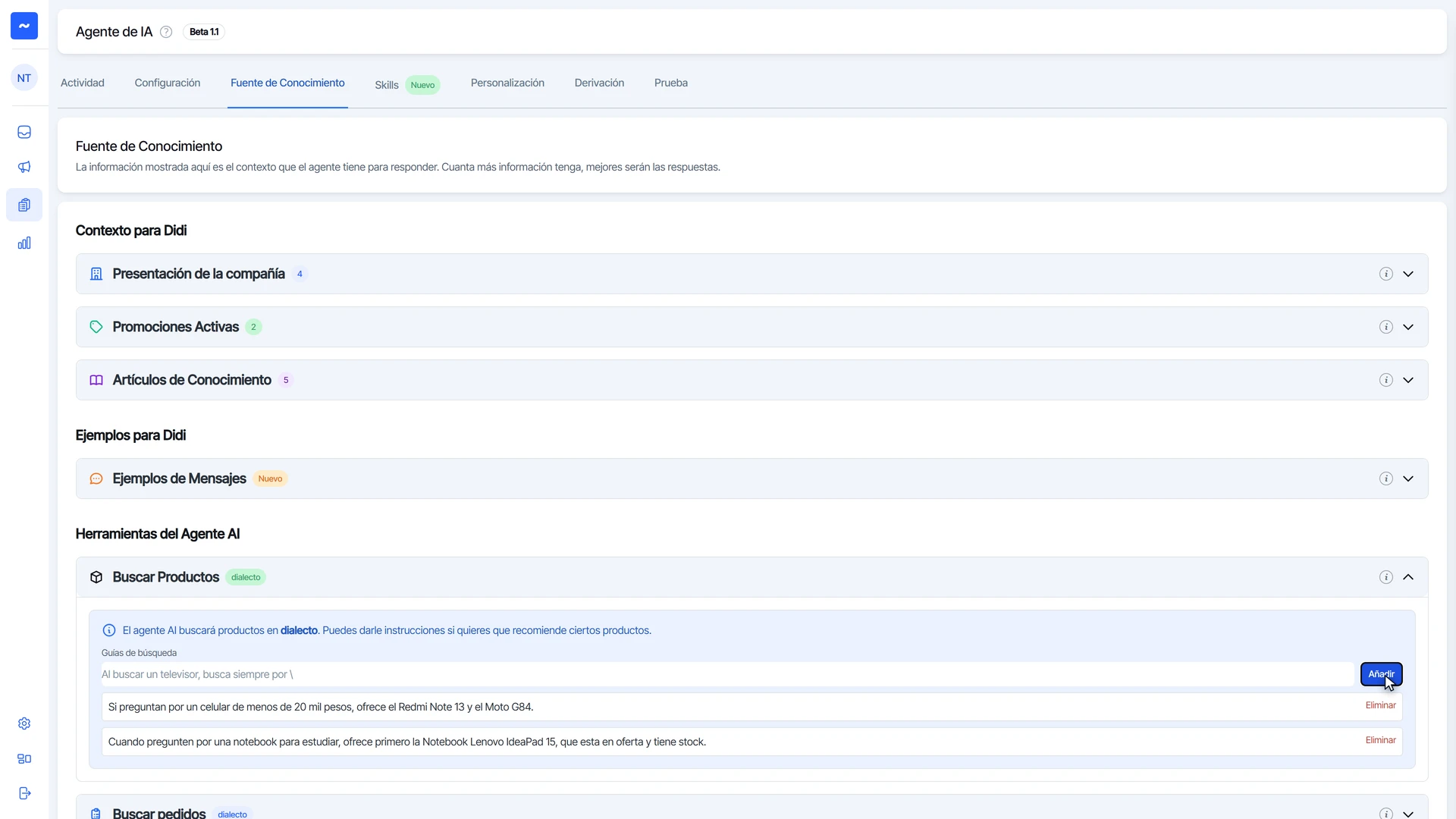Open the megaphone campaigns icon

coord(24,167)
